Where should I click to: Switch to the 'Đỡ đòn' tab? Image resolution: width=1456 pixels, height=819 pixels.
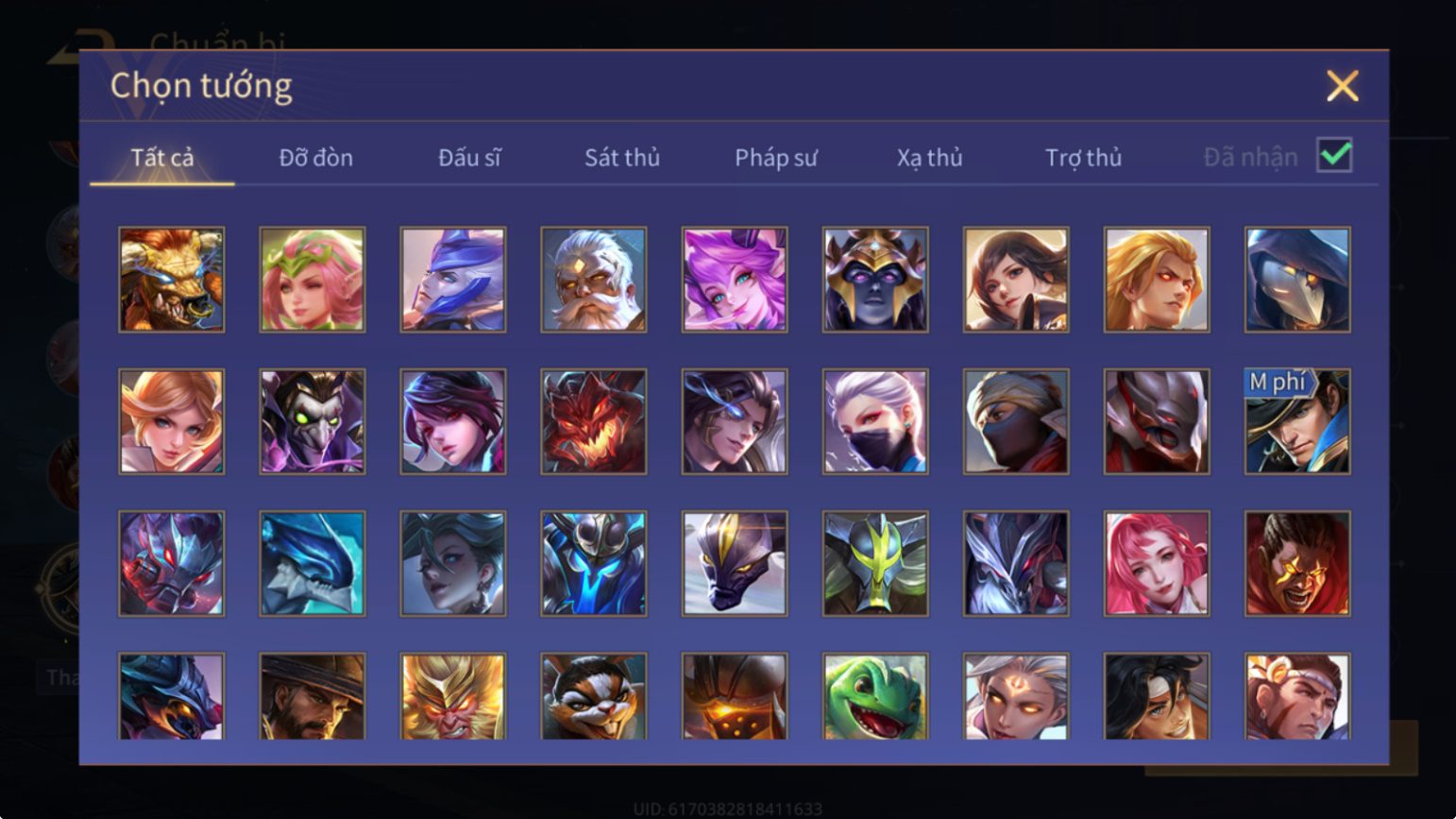tap(315, 158)
